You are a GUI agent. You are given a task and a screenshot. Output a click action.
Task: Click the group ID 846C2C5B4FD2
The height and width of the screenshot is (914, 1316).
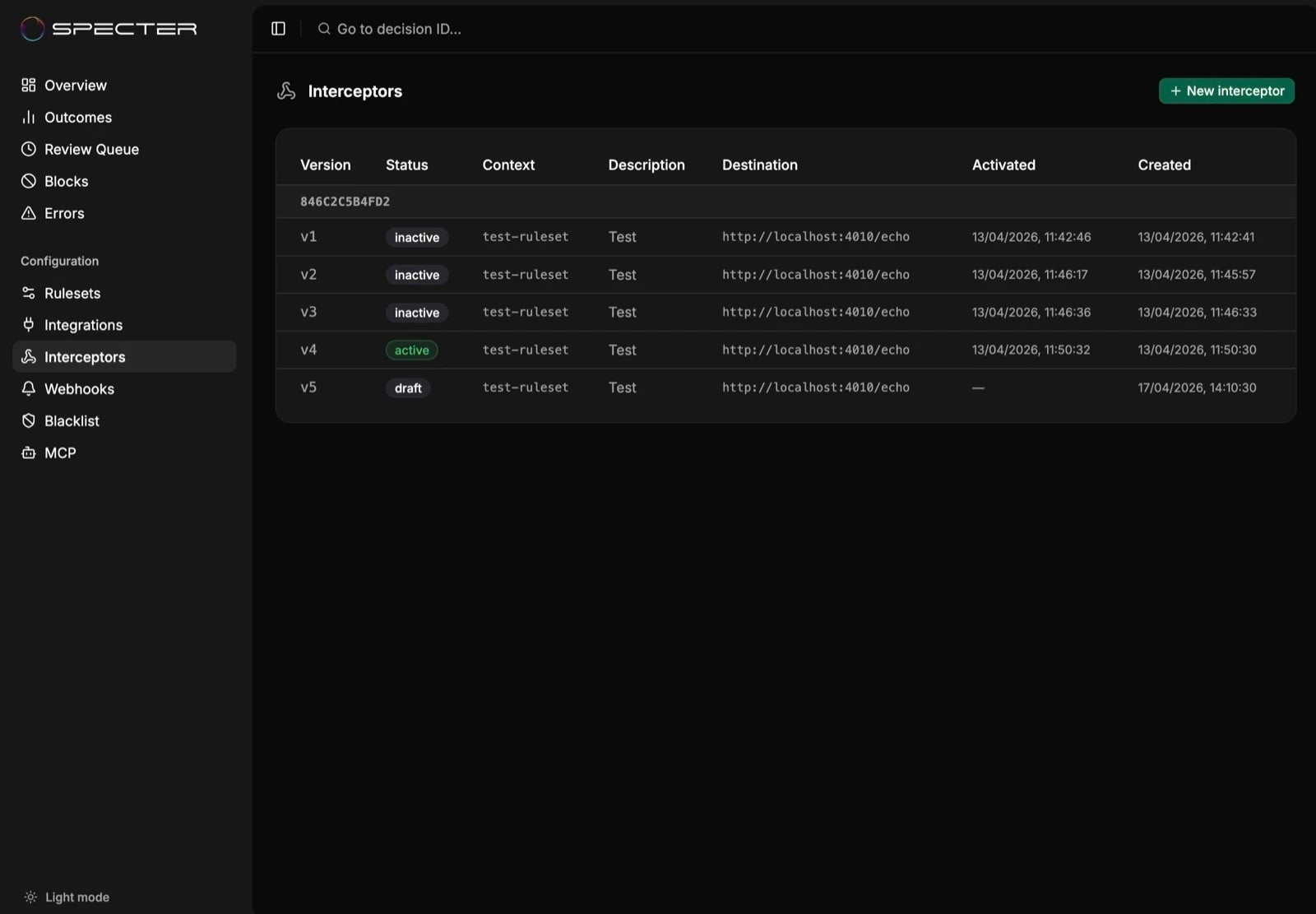(345, 202)
